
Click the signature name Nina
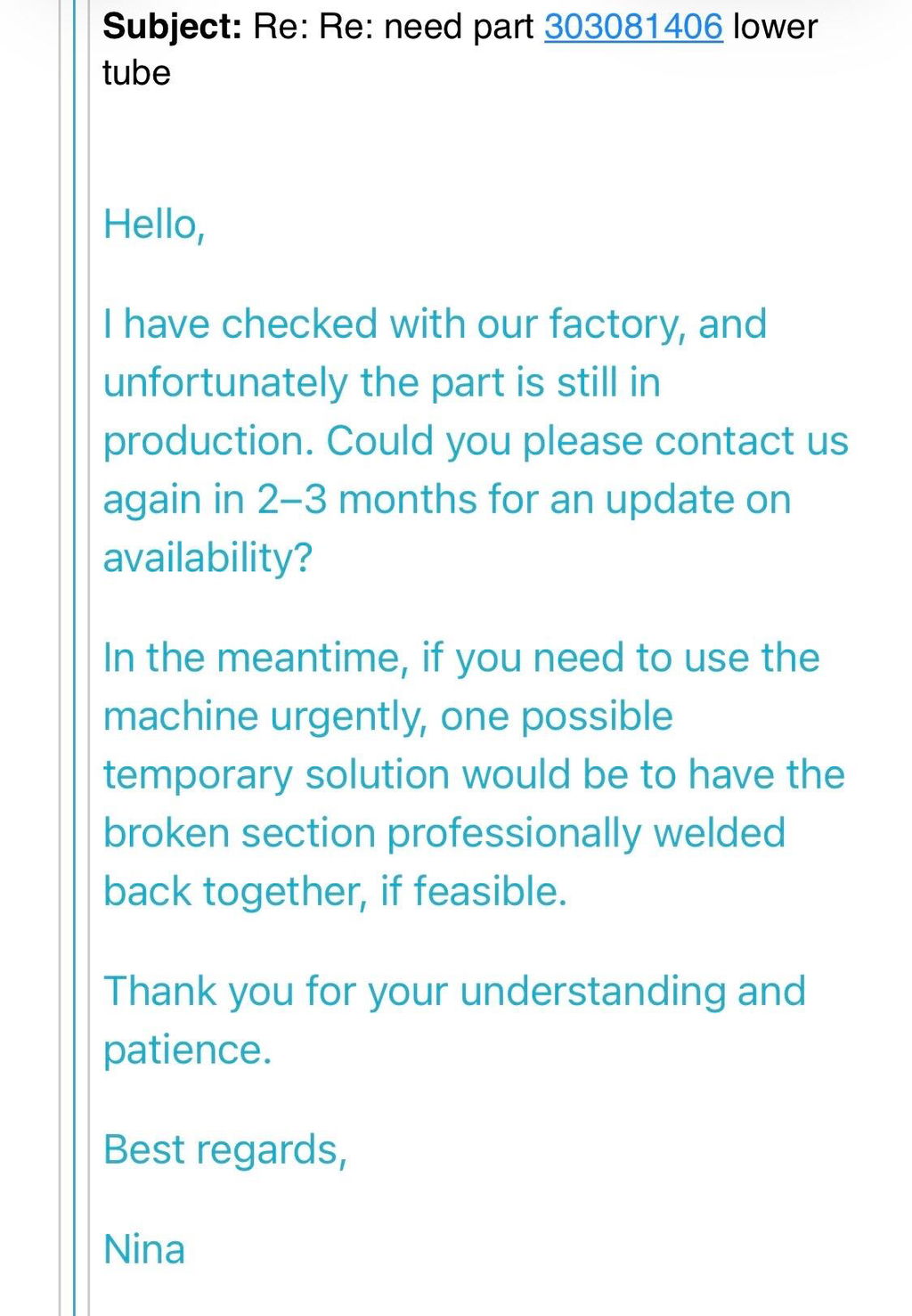[144, 1250]
